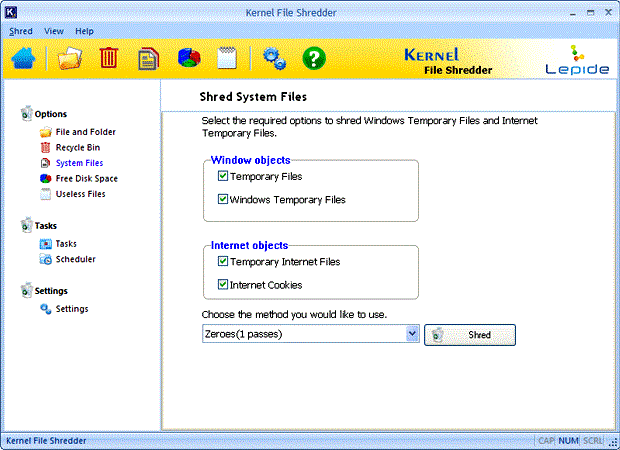This screenshot has height=450, width=620.
Task: Select System Files in sidebar
Action: [x=79, y=163]
